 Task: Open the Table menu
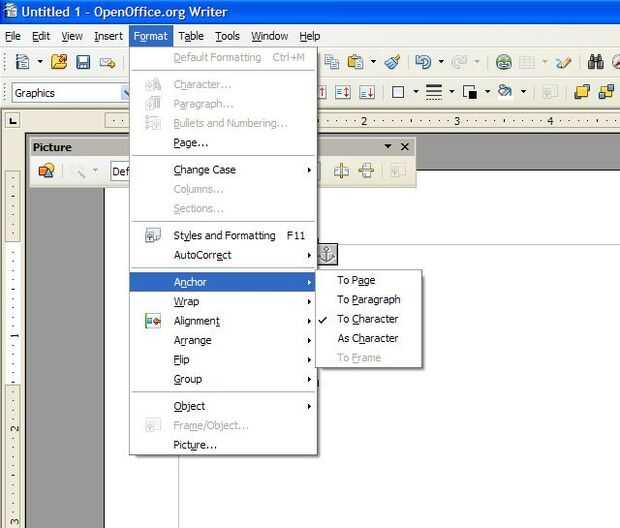tap(191, 36)
